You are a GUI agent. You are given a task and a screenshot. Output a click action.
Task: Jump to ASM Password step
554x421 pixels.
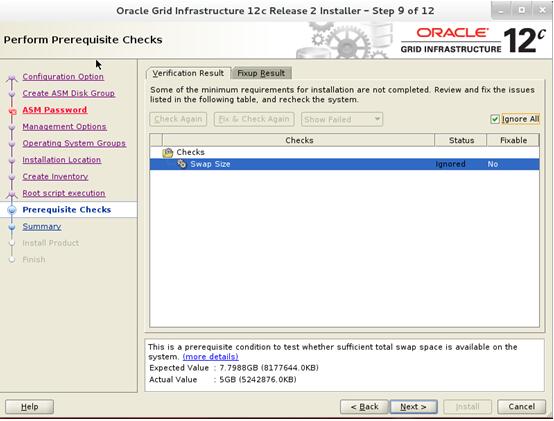(55, 110)
